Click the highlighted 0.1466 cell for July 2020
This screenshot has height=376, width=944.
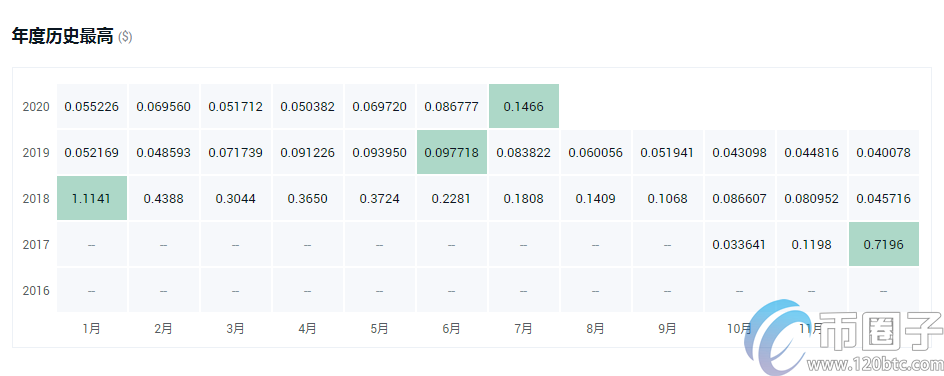(x=524, y=106)
